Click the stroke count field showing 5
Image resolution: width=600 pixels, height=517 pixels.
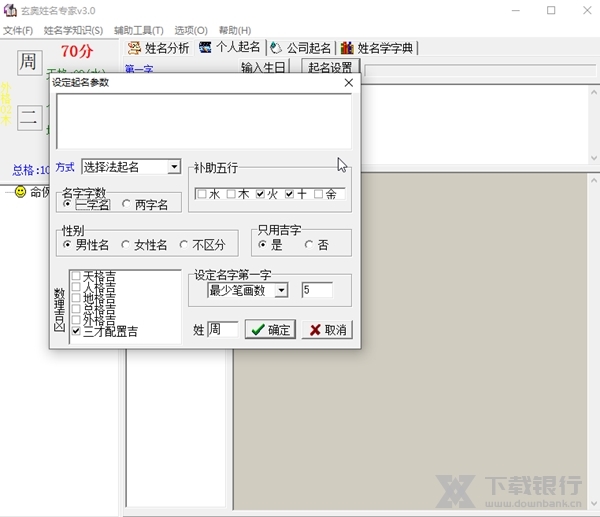(x=317, y=290)
